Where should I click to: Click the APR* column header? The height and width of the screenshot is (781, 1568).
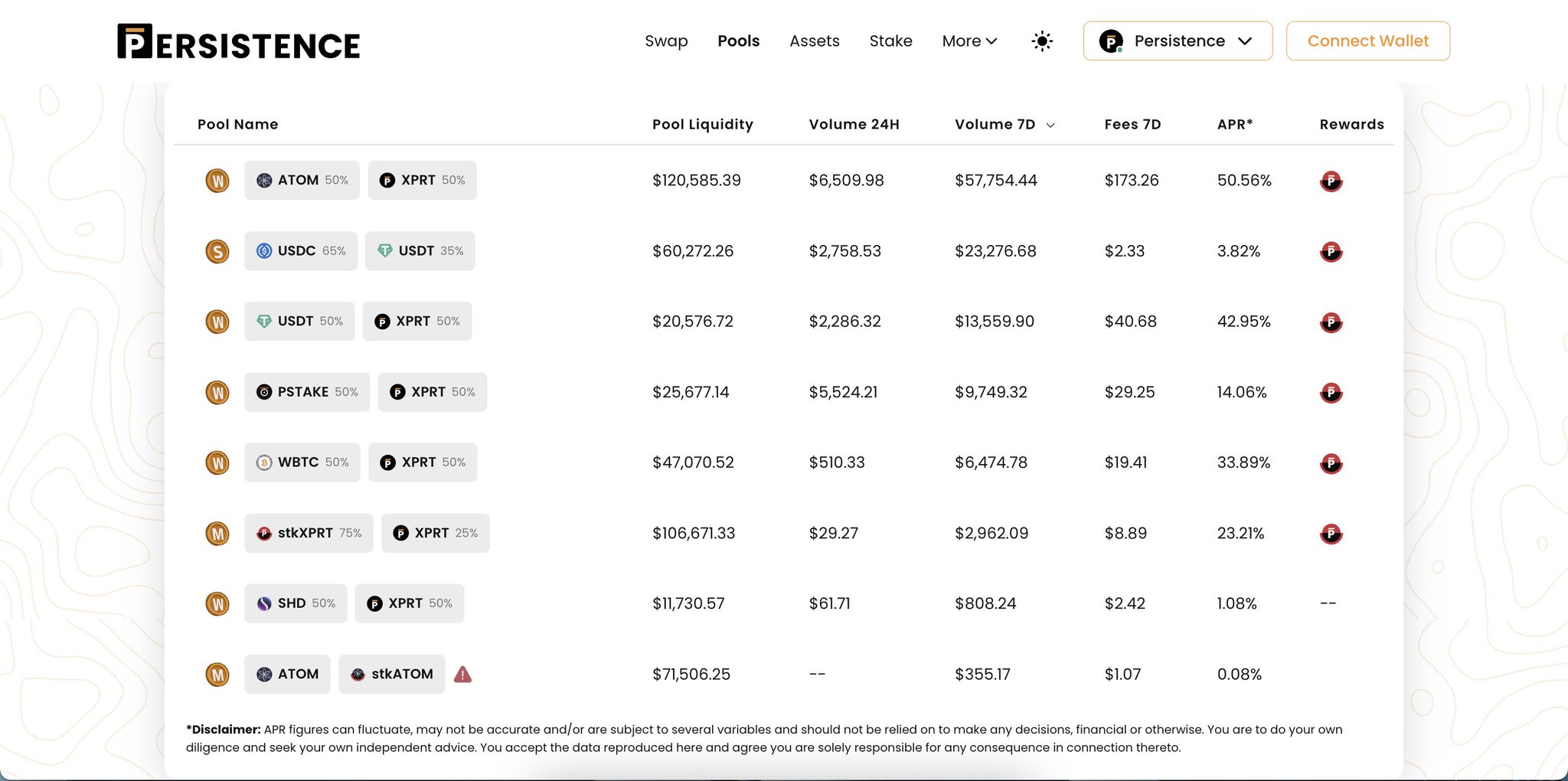point(1235,124)
